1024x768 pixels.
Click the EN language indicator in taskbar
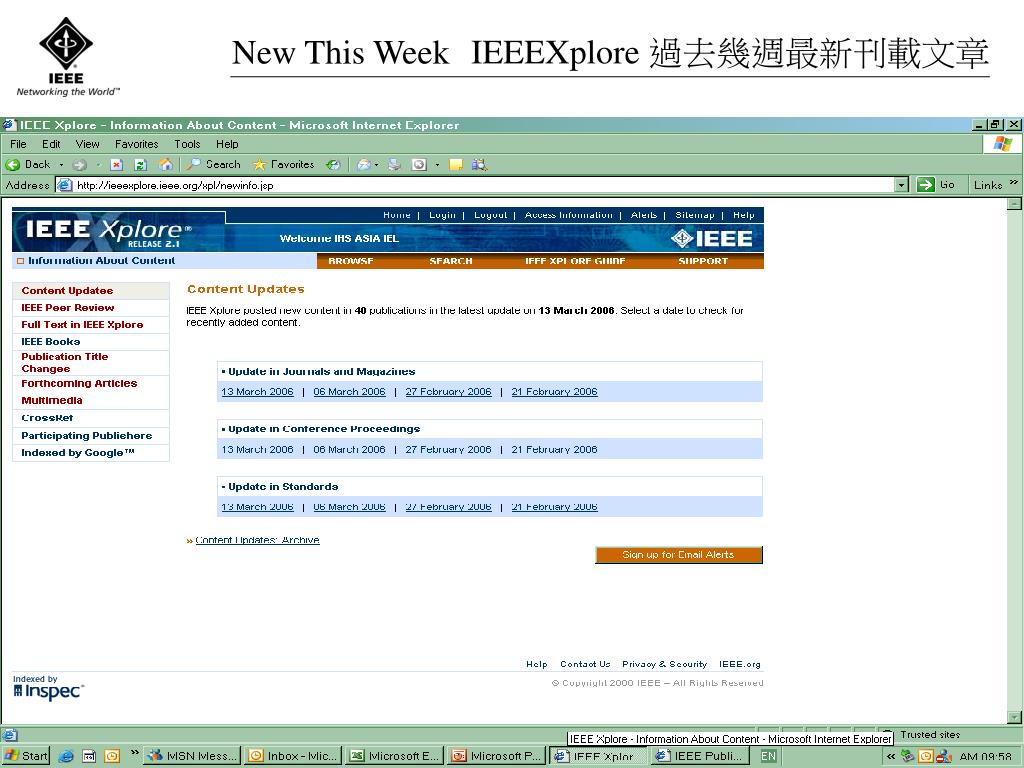point(769,756)
